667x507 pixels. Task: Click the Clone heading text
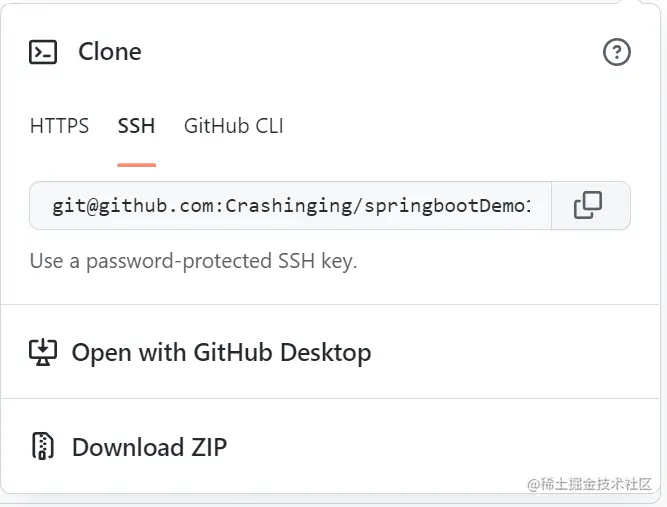coord(110,52)
